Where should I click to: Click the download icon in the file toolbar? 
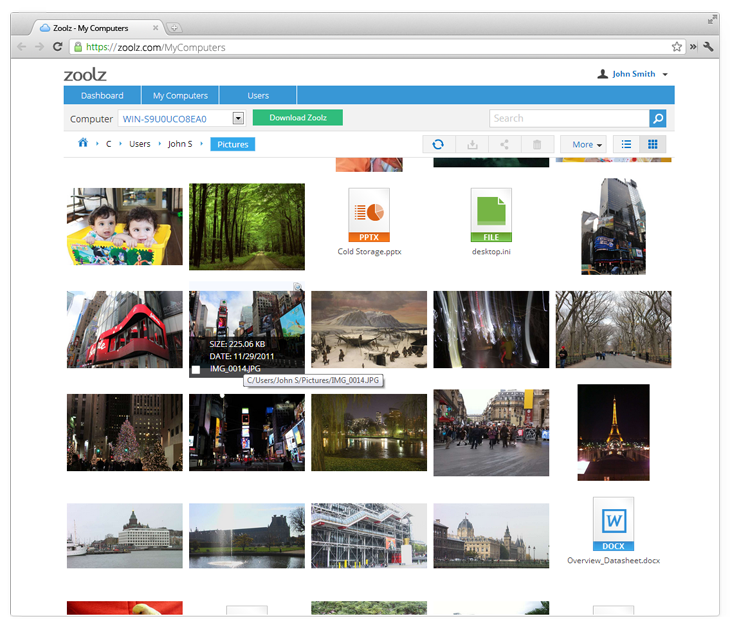point(472,145)
